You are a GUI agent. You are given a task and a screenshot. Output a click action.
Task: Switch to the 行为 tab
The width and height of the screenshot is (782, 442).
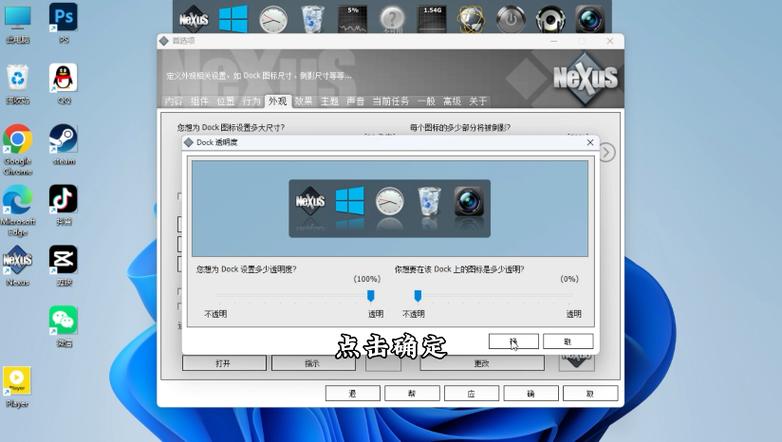pos(251,101)
